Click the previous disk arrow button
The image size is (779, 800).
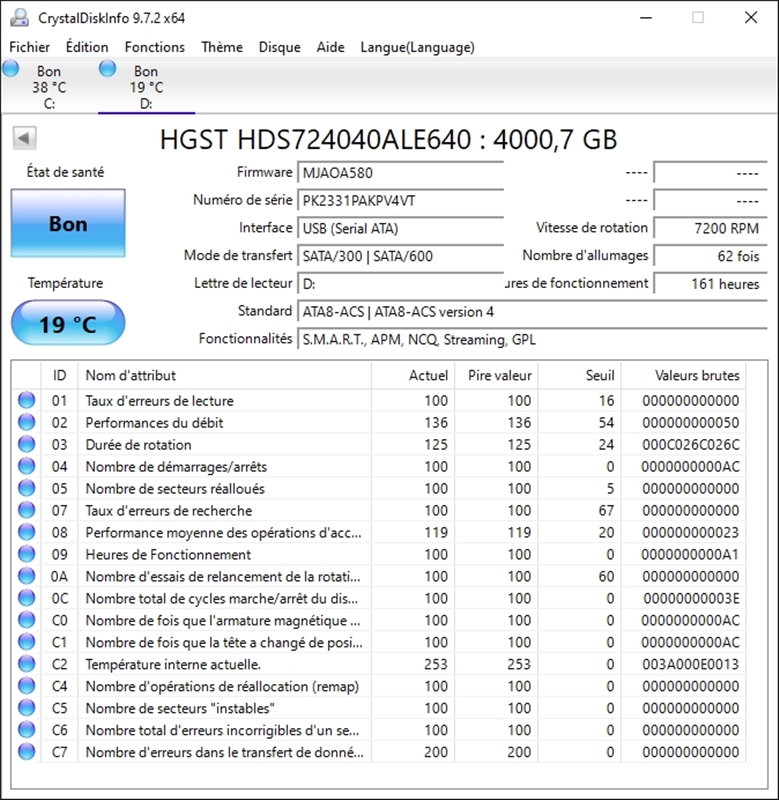[x=25, y=139]
